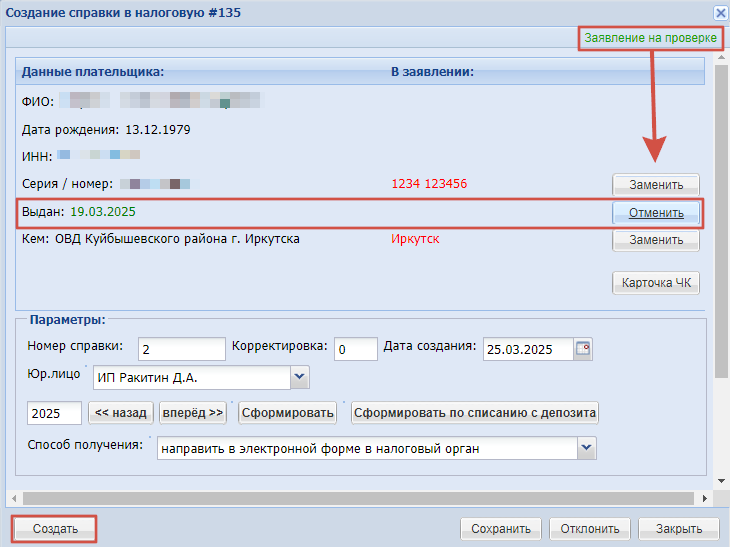Screen dimensions: 730x547
Task: Open Карточка ЧК
Action: click(x=656, y=283)
